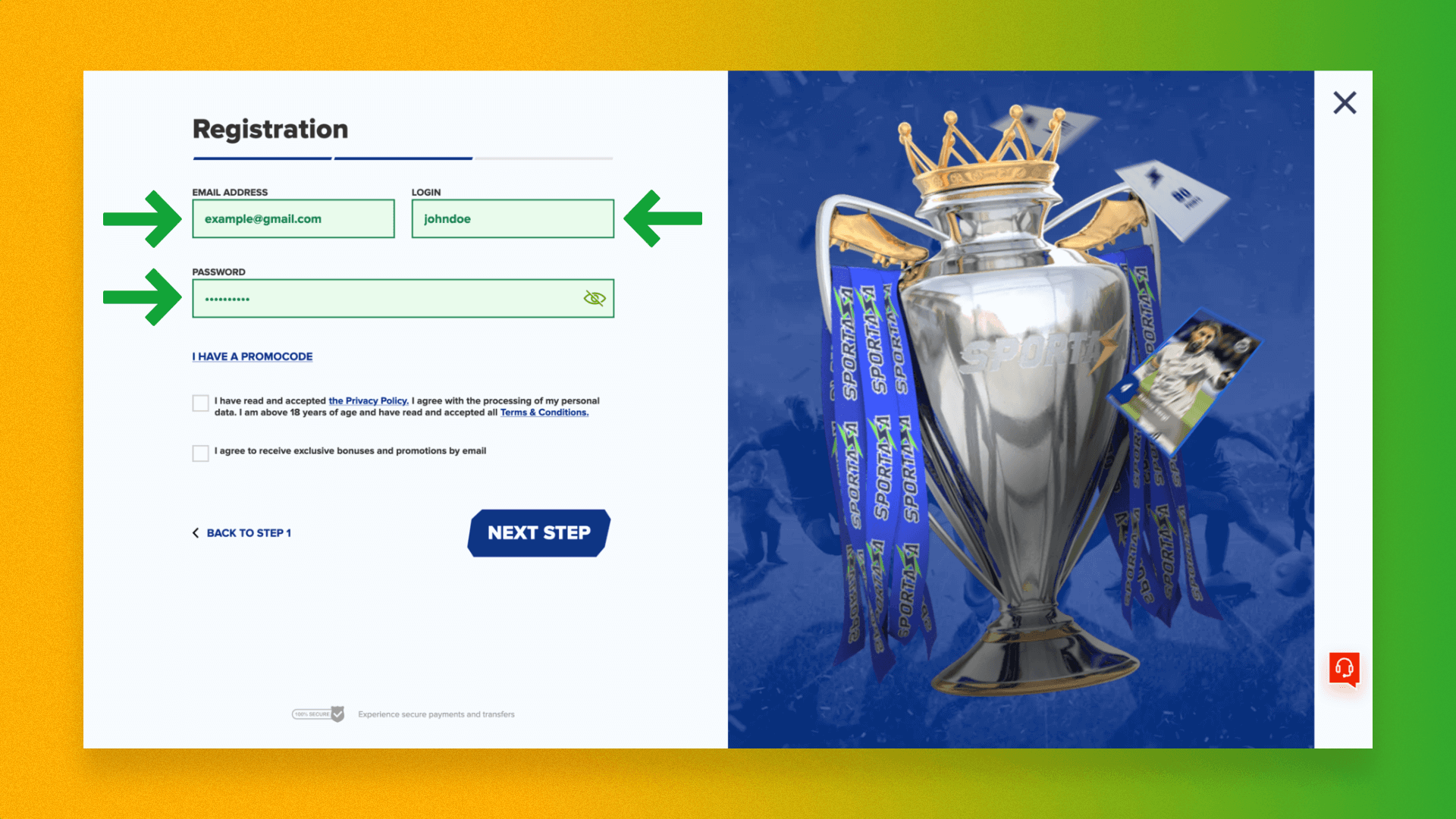Image resolution: width=1456 pixels, height=819 pixels.
Task: Select the email address input field
Action: tap(293, 218)
